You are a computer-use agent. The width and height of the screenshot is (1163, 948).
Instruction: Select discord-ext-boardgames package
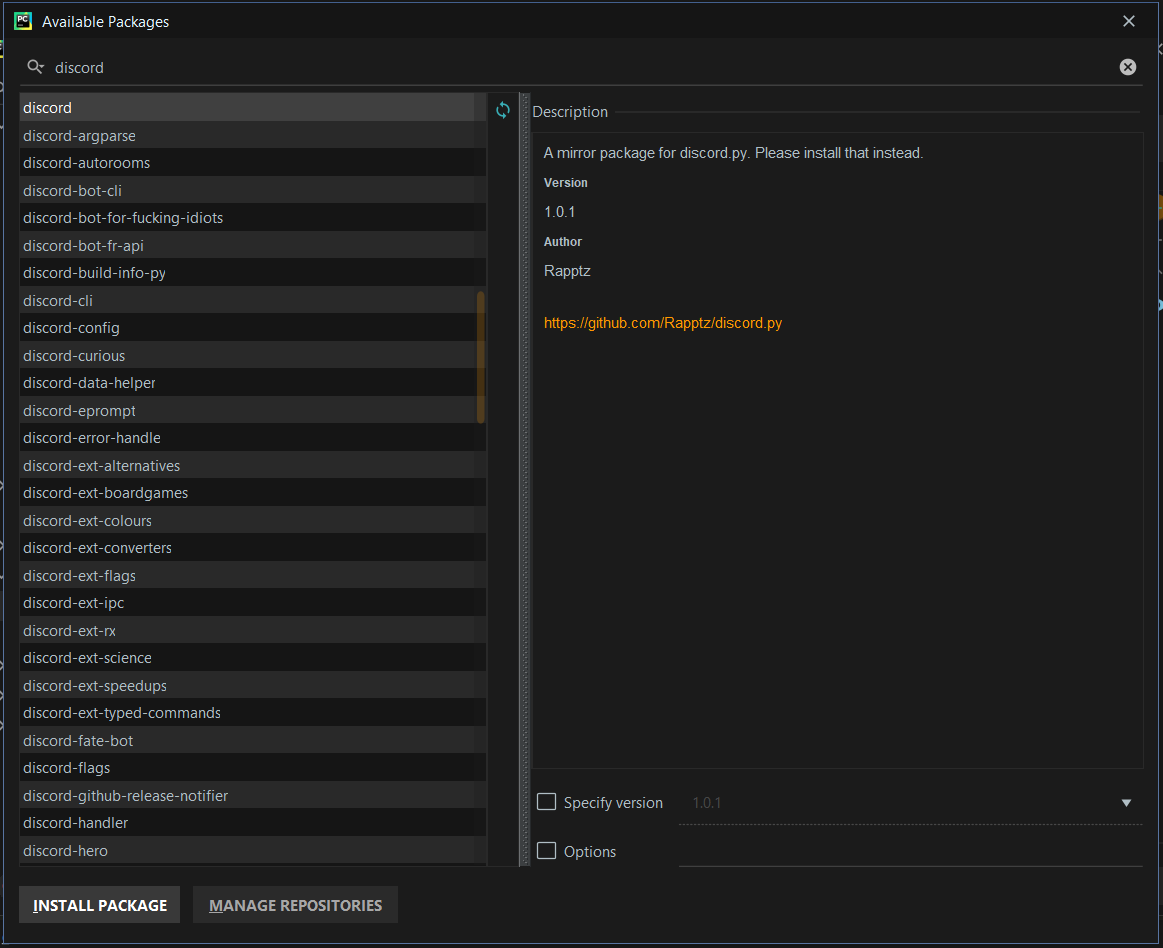tap(252, 493)
